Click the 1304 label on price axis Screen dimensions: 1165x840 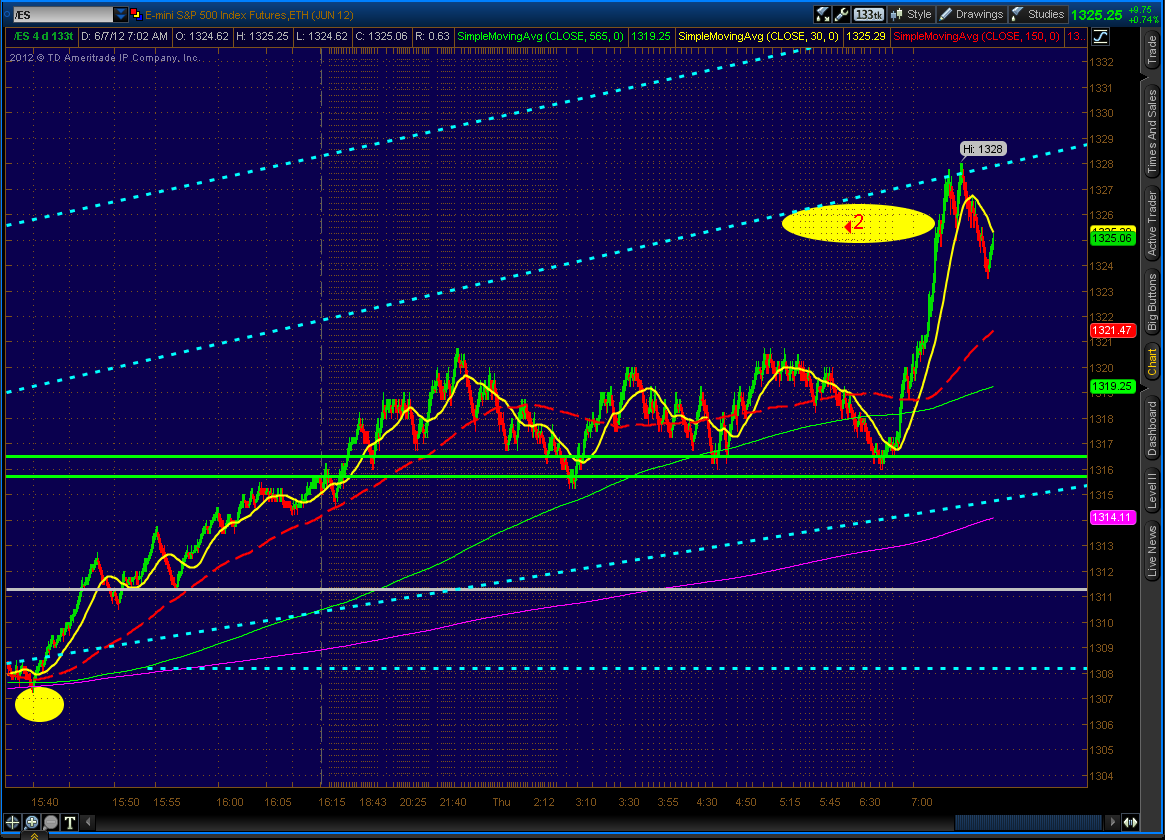click(x=1101, y=776)
